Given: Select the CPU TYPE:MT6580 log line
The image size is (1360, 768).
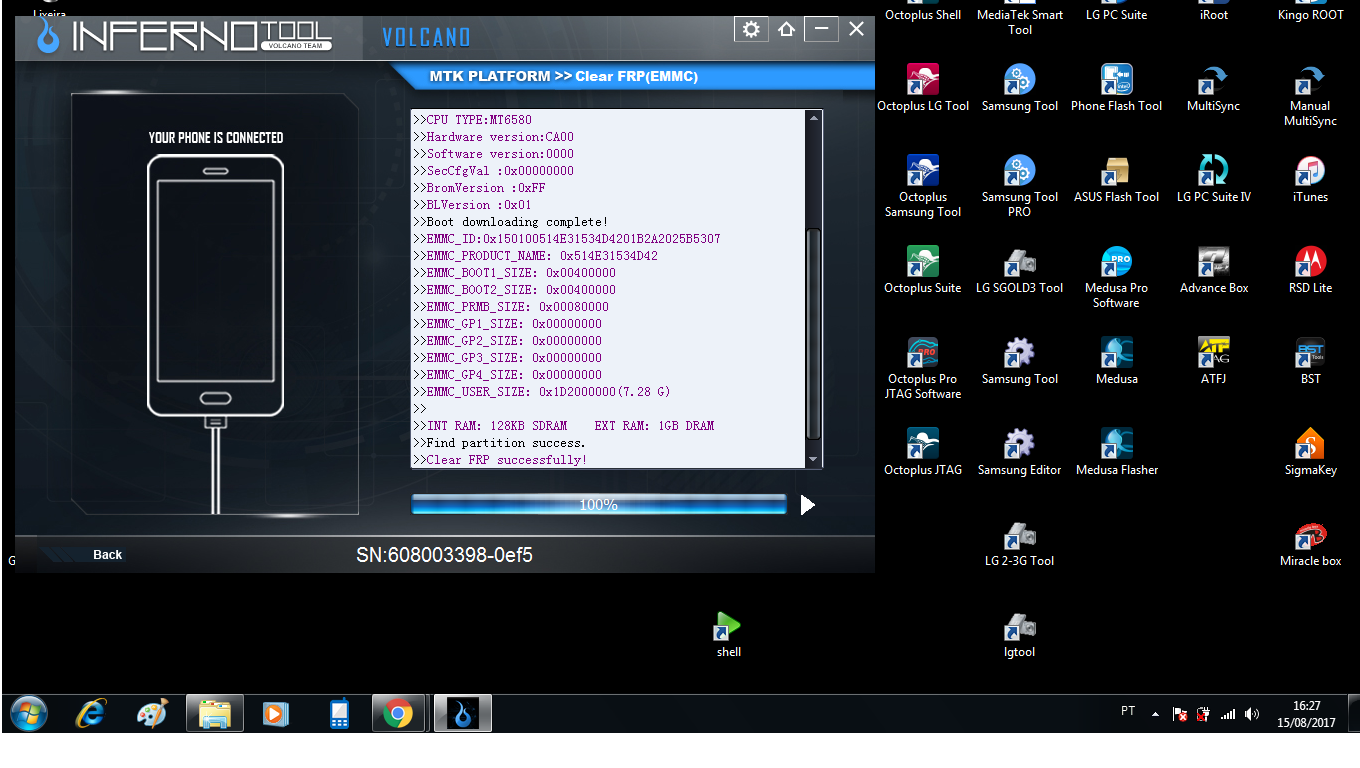Looking at the screenshot, I should coord(473,120).
